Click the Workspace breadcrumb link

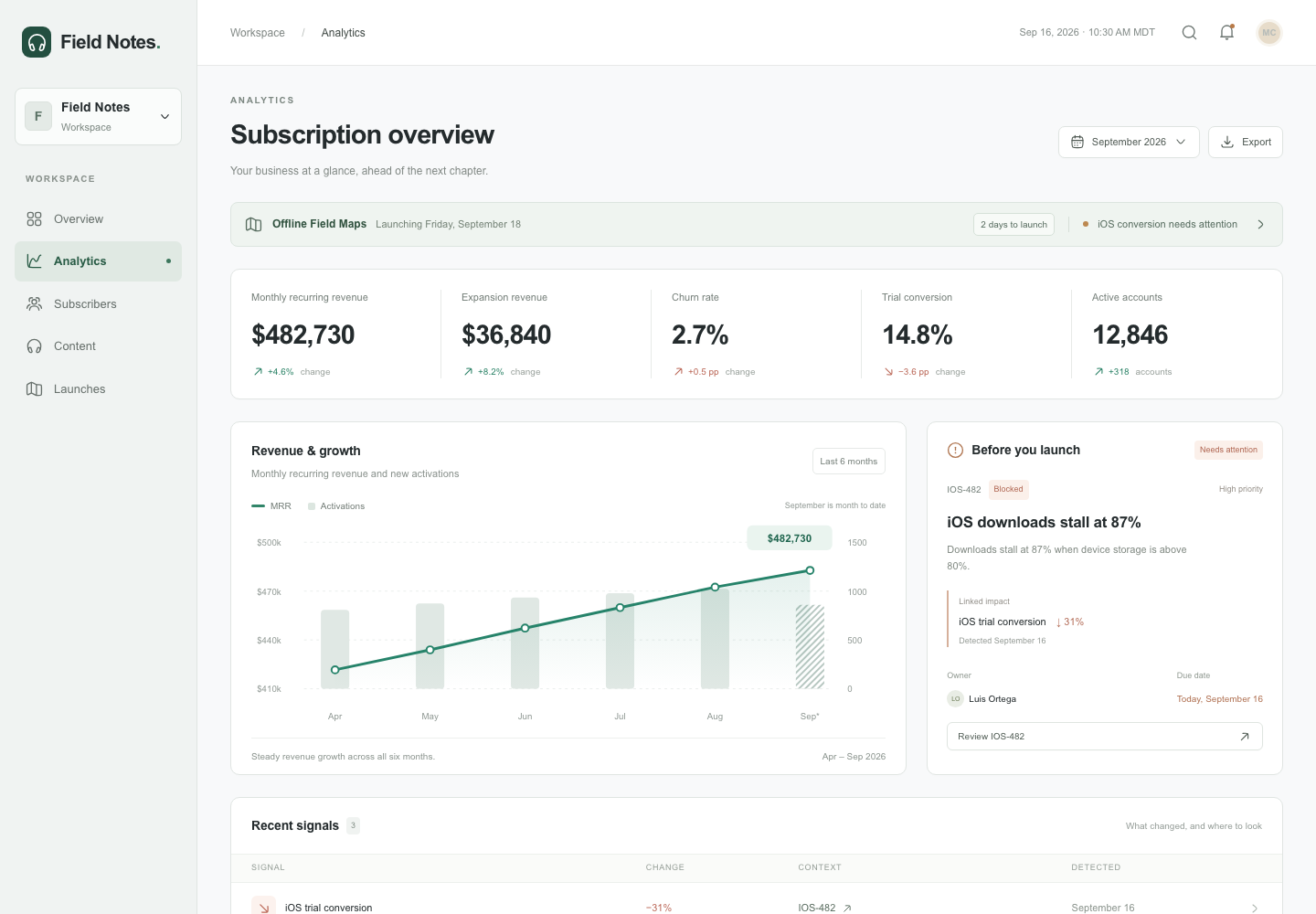point(258,33)
